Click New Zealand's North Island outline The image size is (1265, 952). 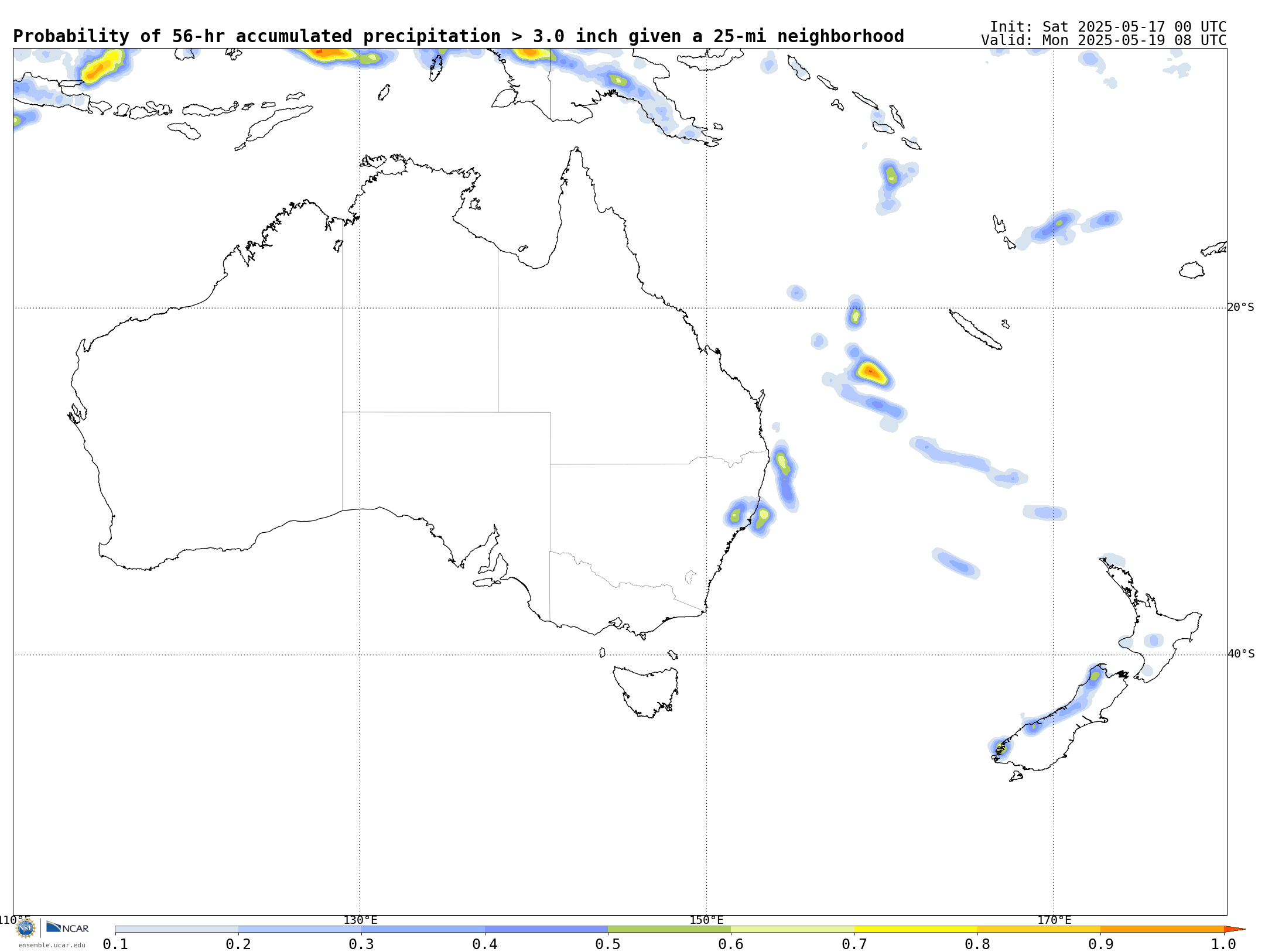(1151, 621)
